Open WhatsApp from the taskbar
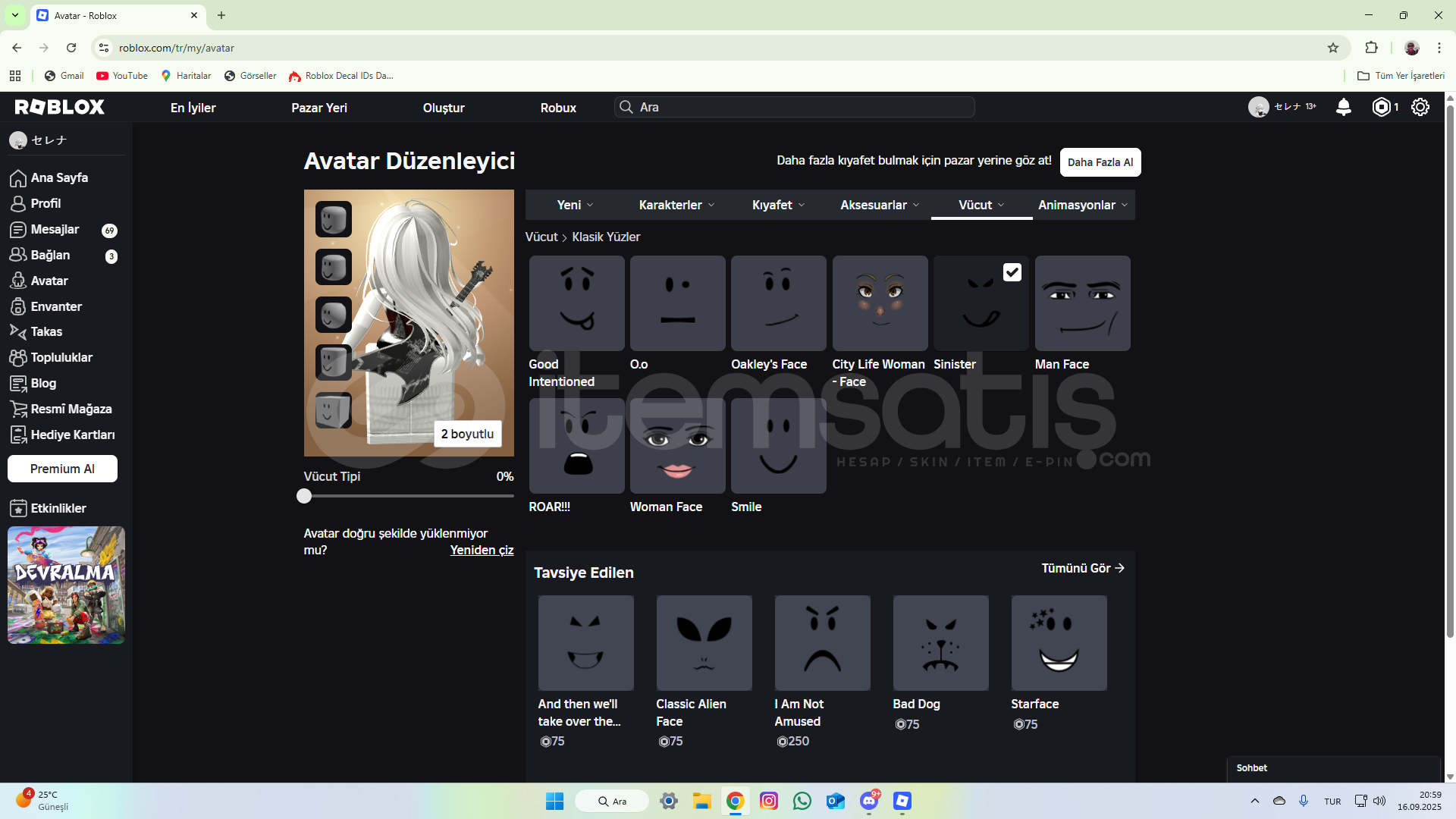1456x819 pixels. (802, 801)
